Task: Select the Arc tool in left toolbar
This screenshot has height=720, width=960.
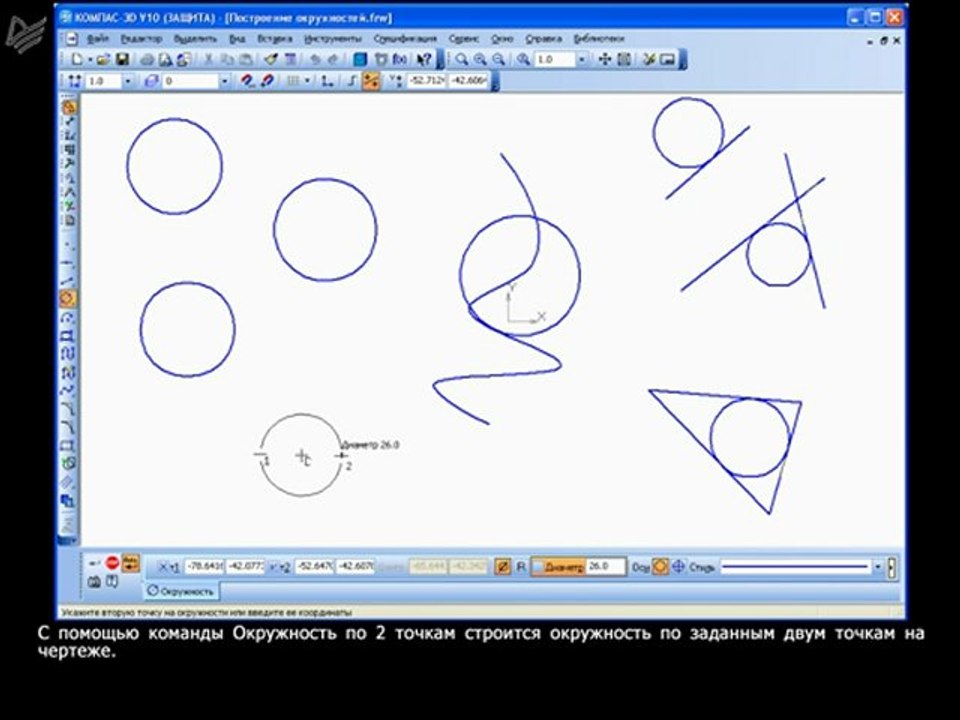Action: tap(68, 318)
